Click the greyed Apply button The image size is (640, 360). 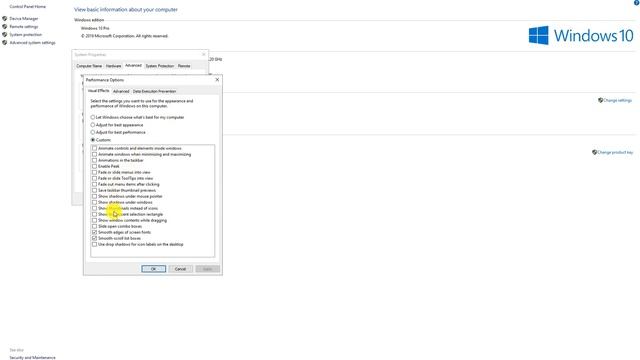(x=207, y=269)
